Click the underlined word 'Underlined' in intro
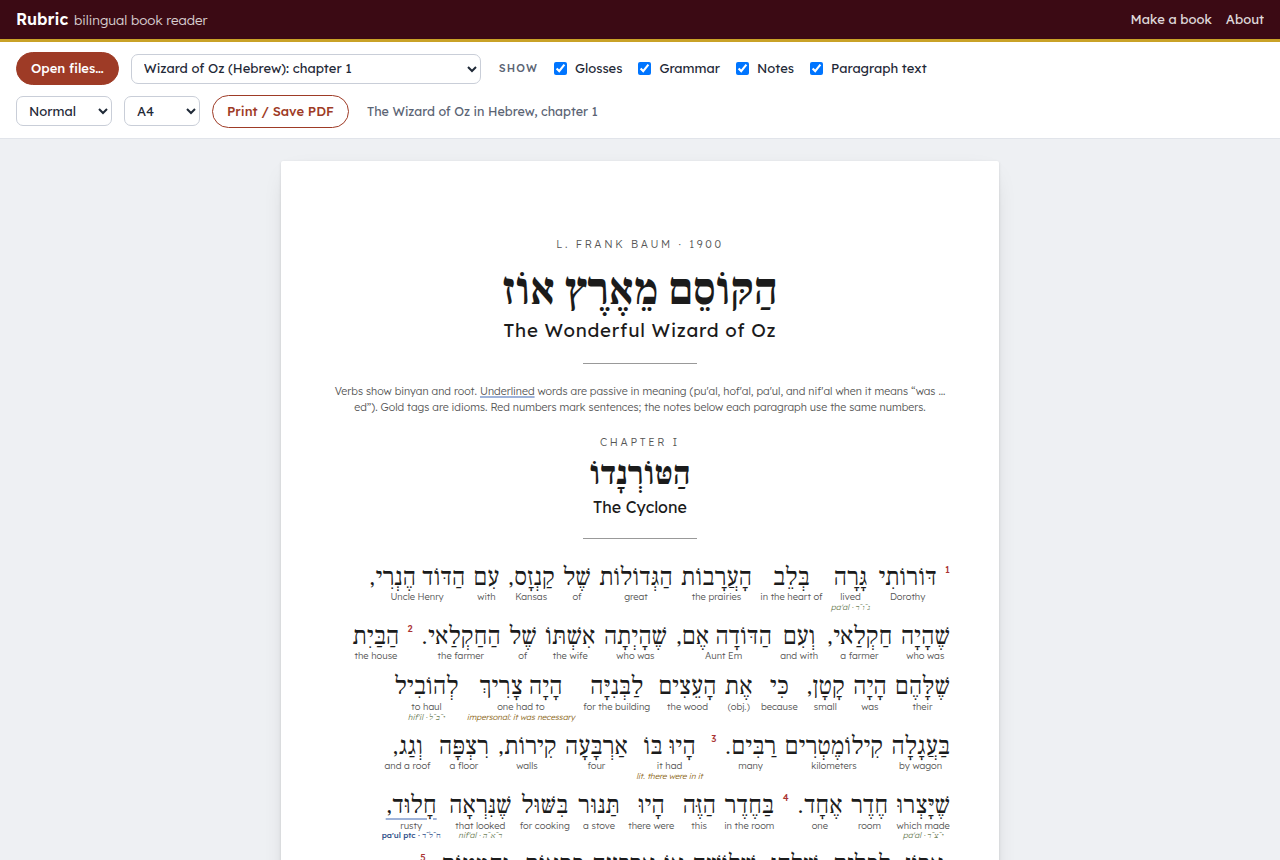 tap(507, 391)
